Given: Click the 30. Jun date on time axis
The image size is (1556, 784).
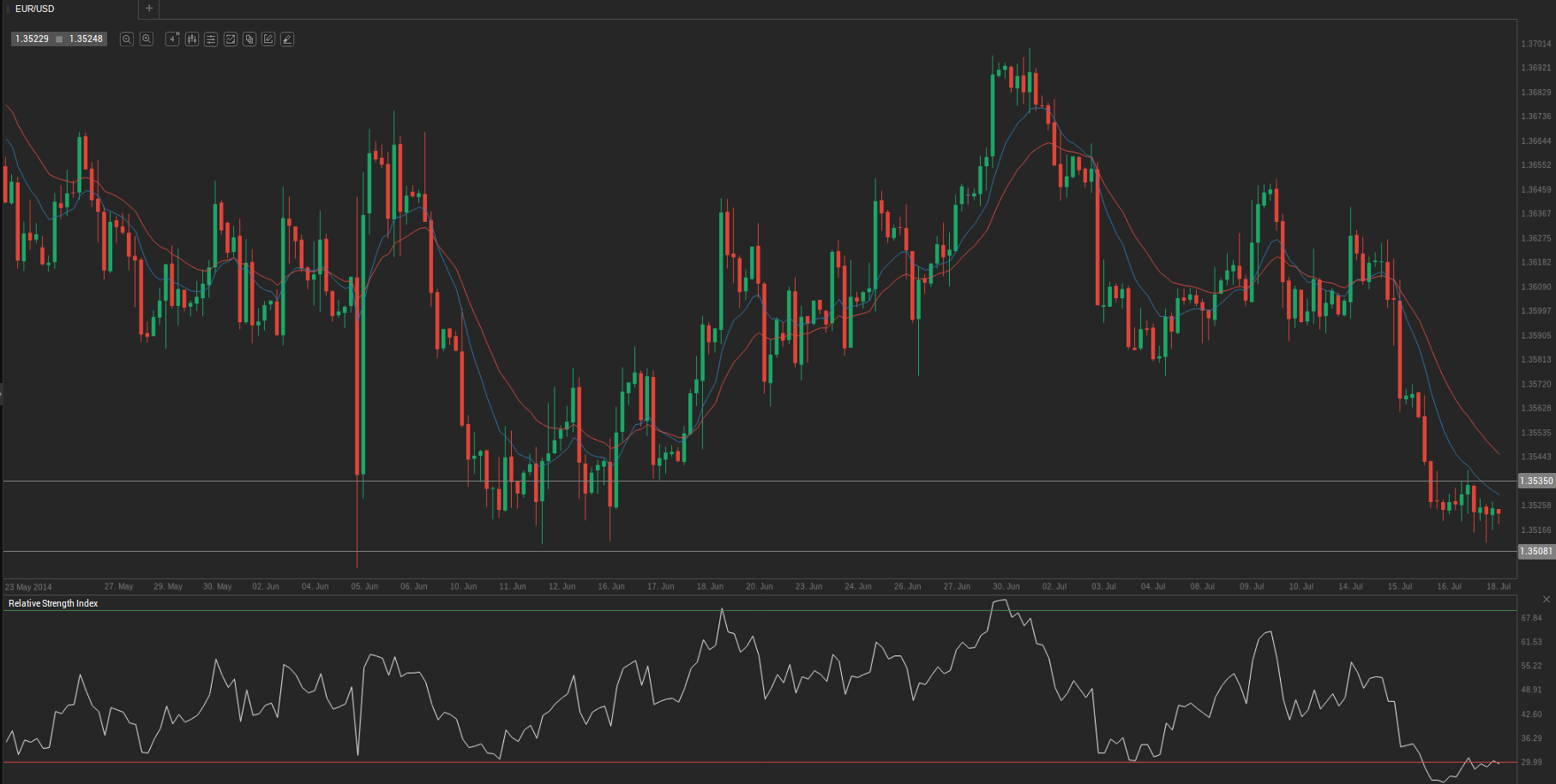Looking at the screenshot, I should tap(1006, 587).
